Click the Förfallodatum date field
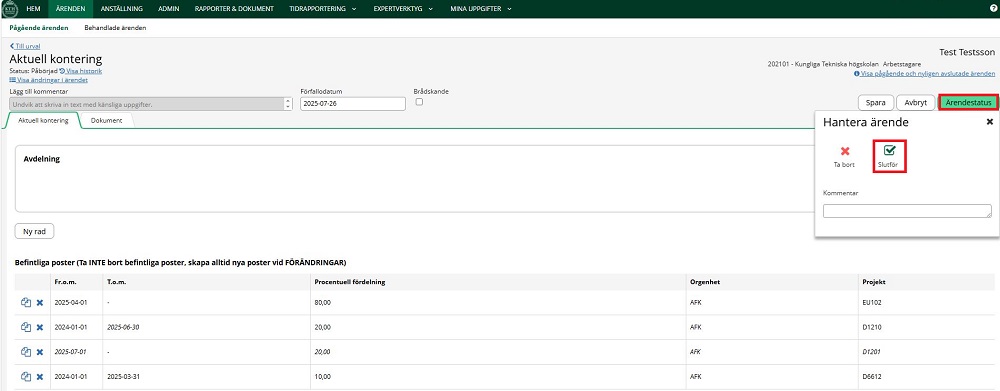This screenshot has height=391, width=1000. point(353,104)
